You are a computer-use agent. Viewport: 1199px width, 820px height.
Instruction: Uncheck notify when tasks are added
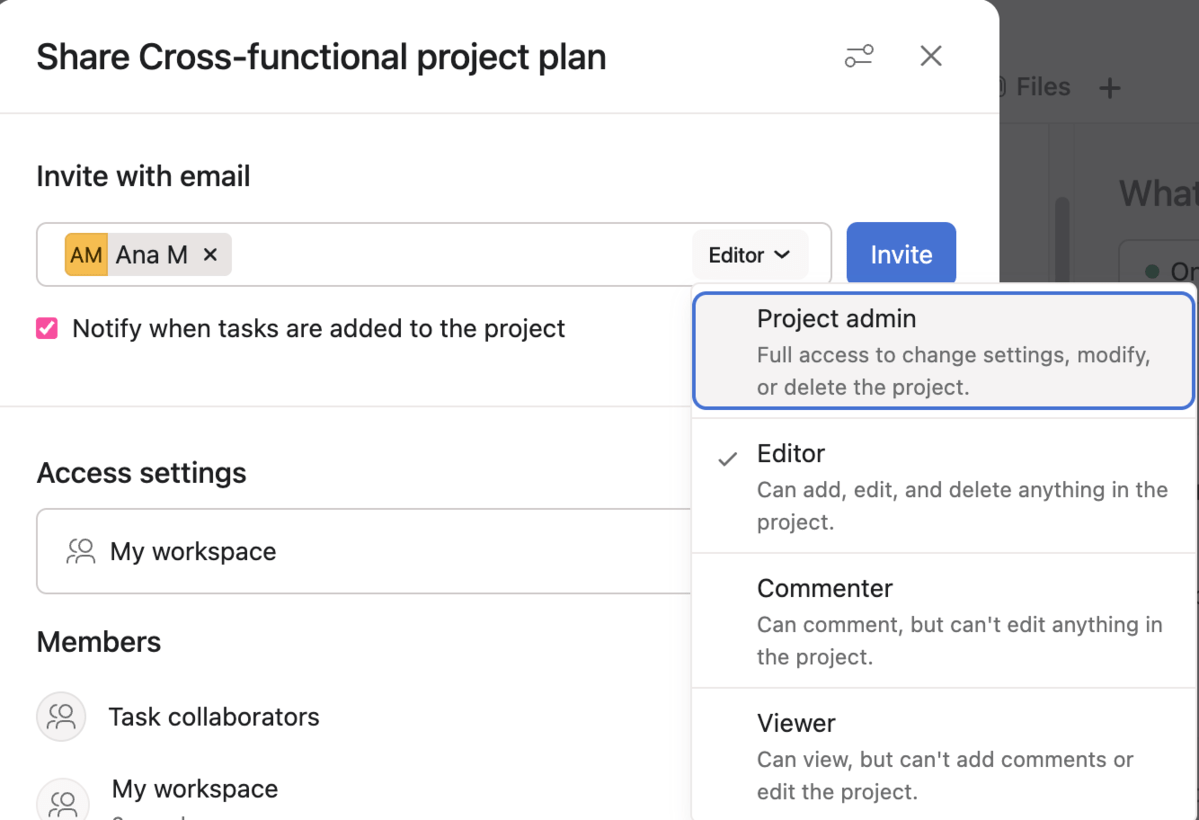(45, 327)
